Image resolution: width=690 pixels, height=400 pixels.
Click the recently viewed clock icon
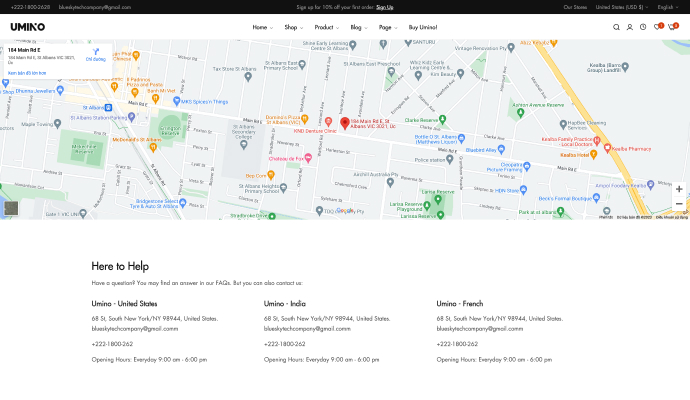tap(642, 27)
